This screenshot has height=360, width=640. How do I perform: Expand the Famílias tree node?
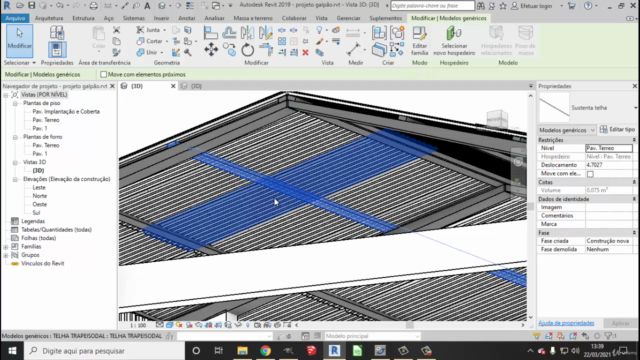pos(6,247)
